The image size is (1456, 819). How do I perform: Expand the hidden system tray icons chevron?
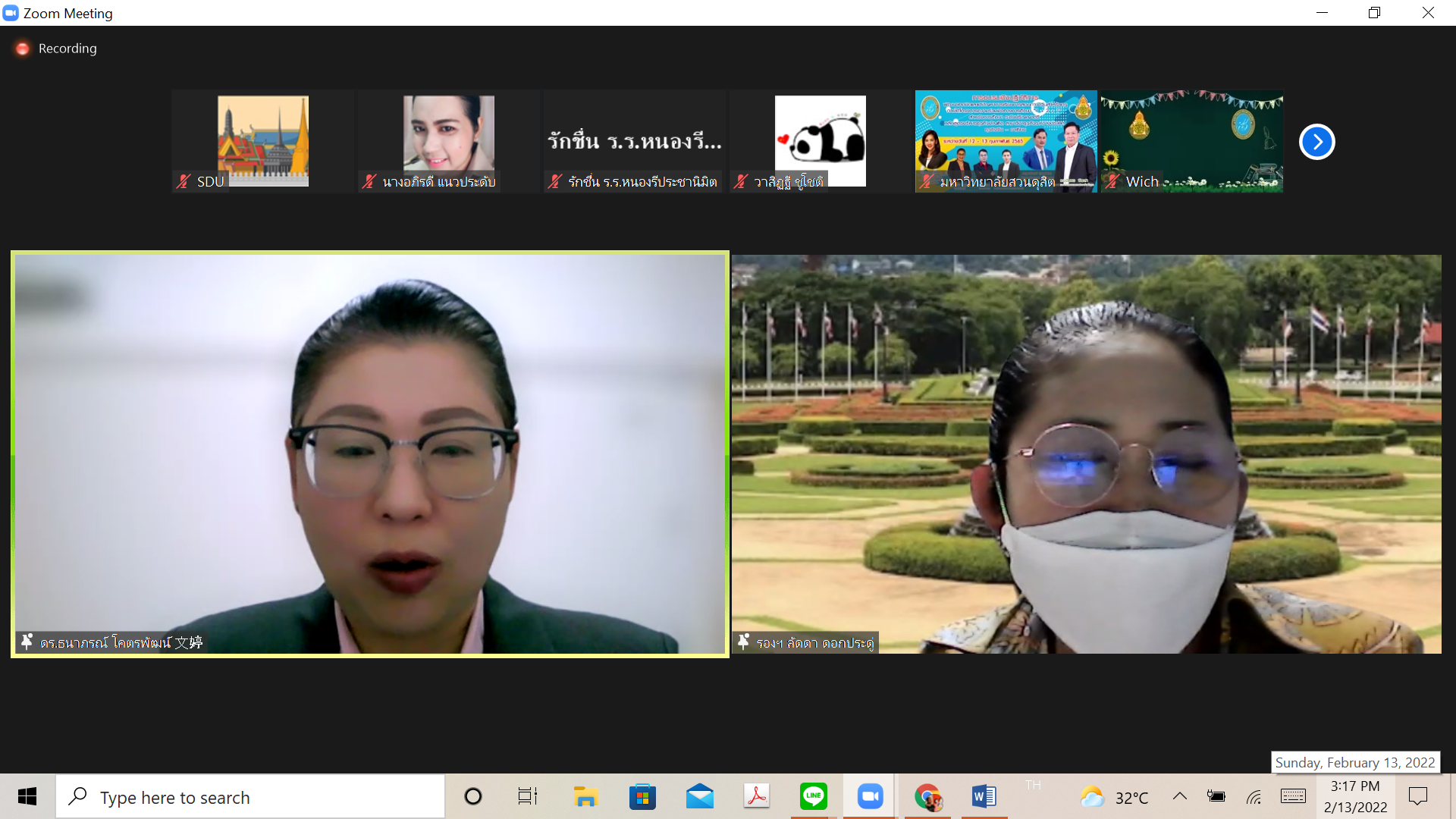tap(1180, 796)
